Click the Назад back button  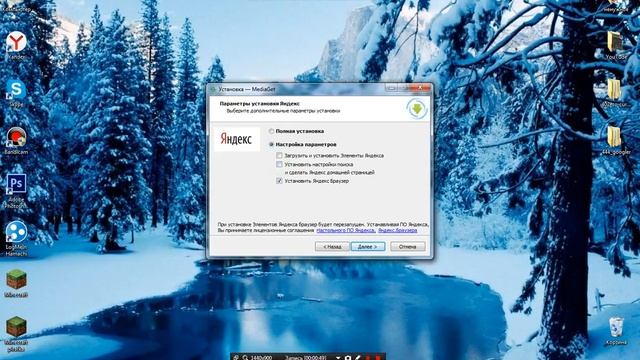tap(332, 247)
